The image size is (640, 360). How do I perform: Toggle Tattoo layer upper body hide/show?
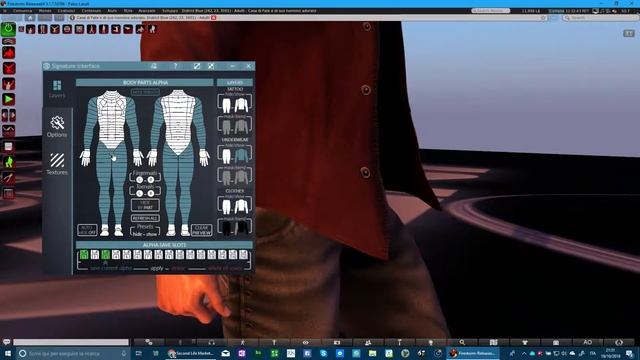coord(241,105)
